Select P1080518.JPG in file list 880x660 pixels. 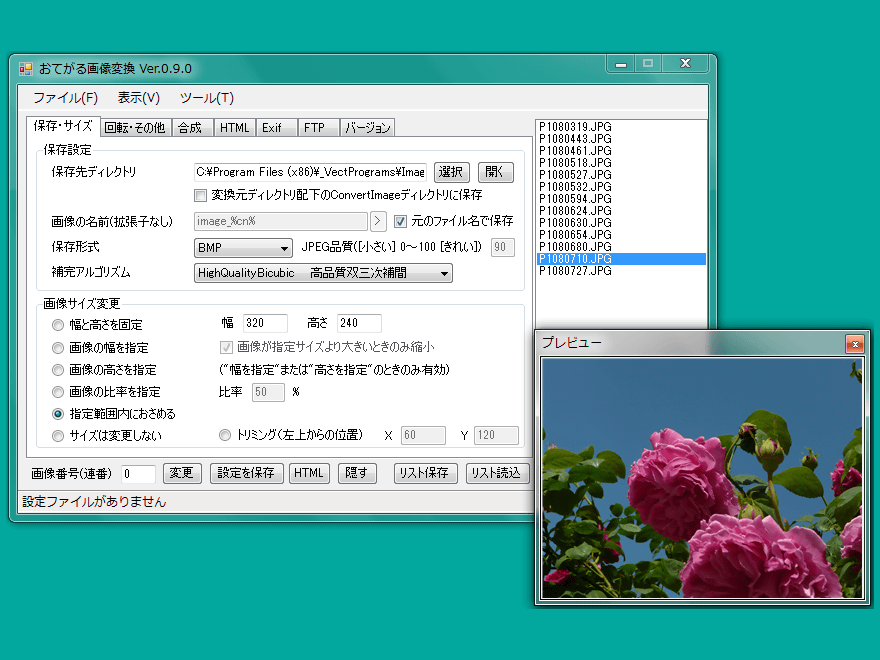[x=621, y=163]
